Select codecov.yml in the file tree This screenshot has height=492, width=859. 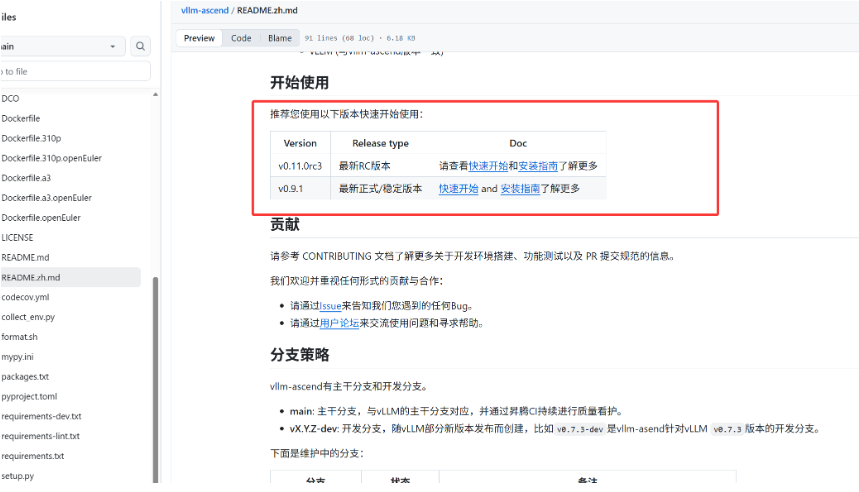(25, 297)
